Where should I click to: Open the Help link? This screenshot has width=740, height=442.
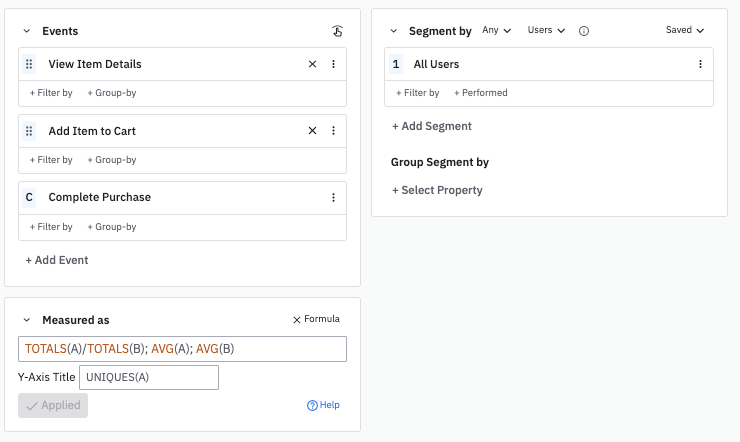point(323,405)
